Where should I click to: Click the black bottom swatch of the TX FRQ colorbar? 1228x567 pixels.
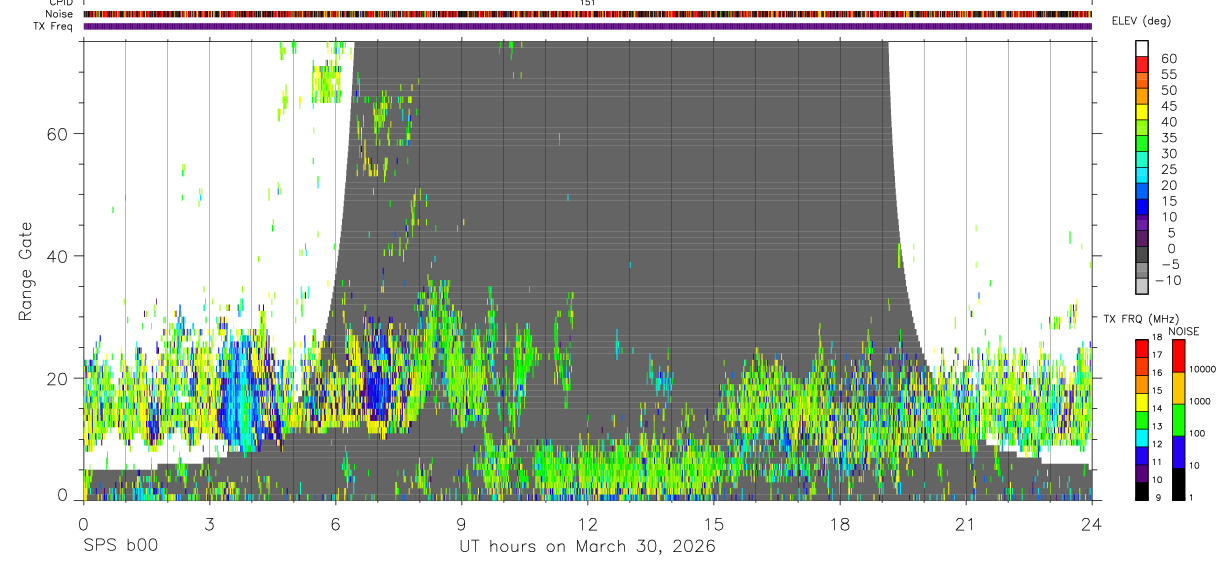(1142, 491)
